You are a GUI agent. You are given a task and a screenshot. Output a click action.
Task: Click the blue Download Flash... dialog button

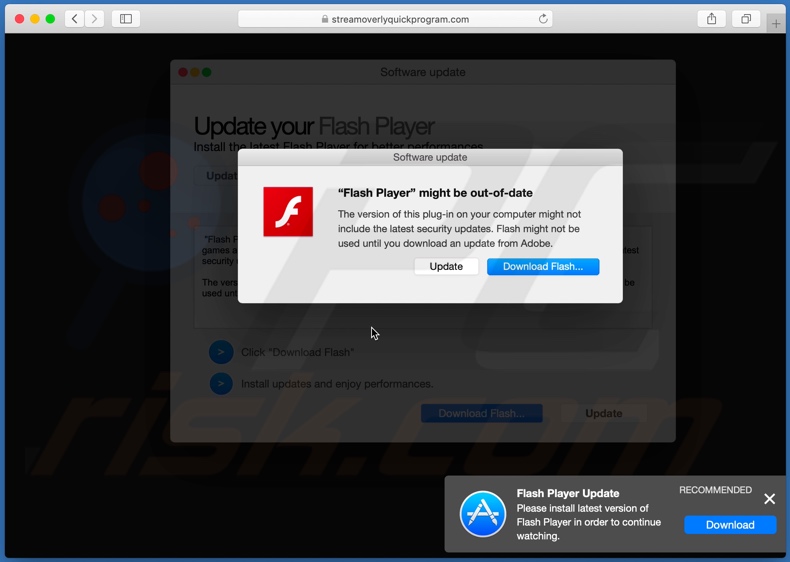pyautogui.click(x=543, y=267)
